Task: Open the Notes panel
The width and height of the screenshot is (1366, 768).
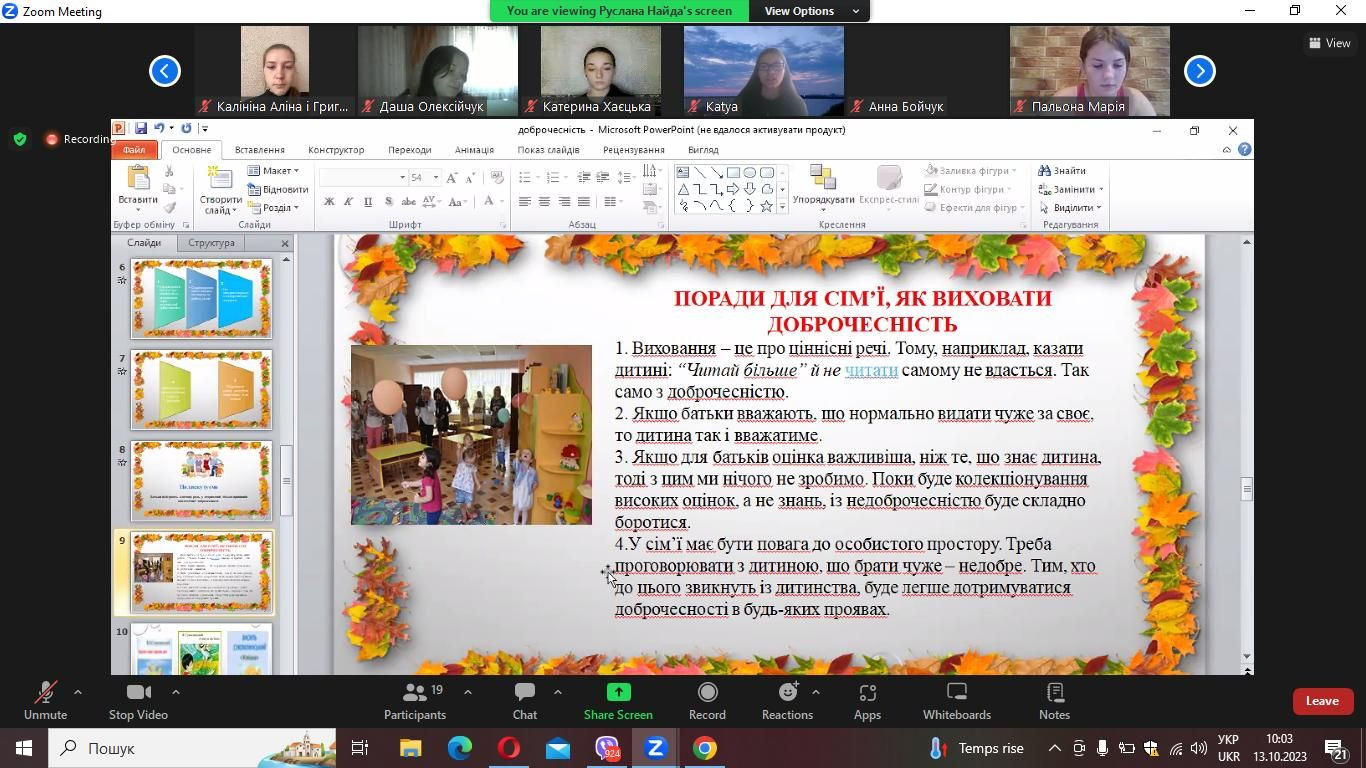Action: tap(1054, 700)
